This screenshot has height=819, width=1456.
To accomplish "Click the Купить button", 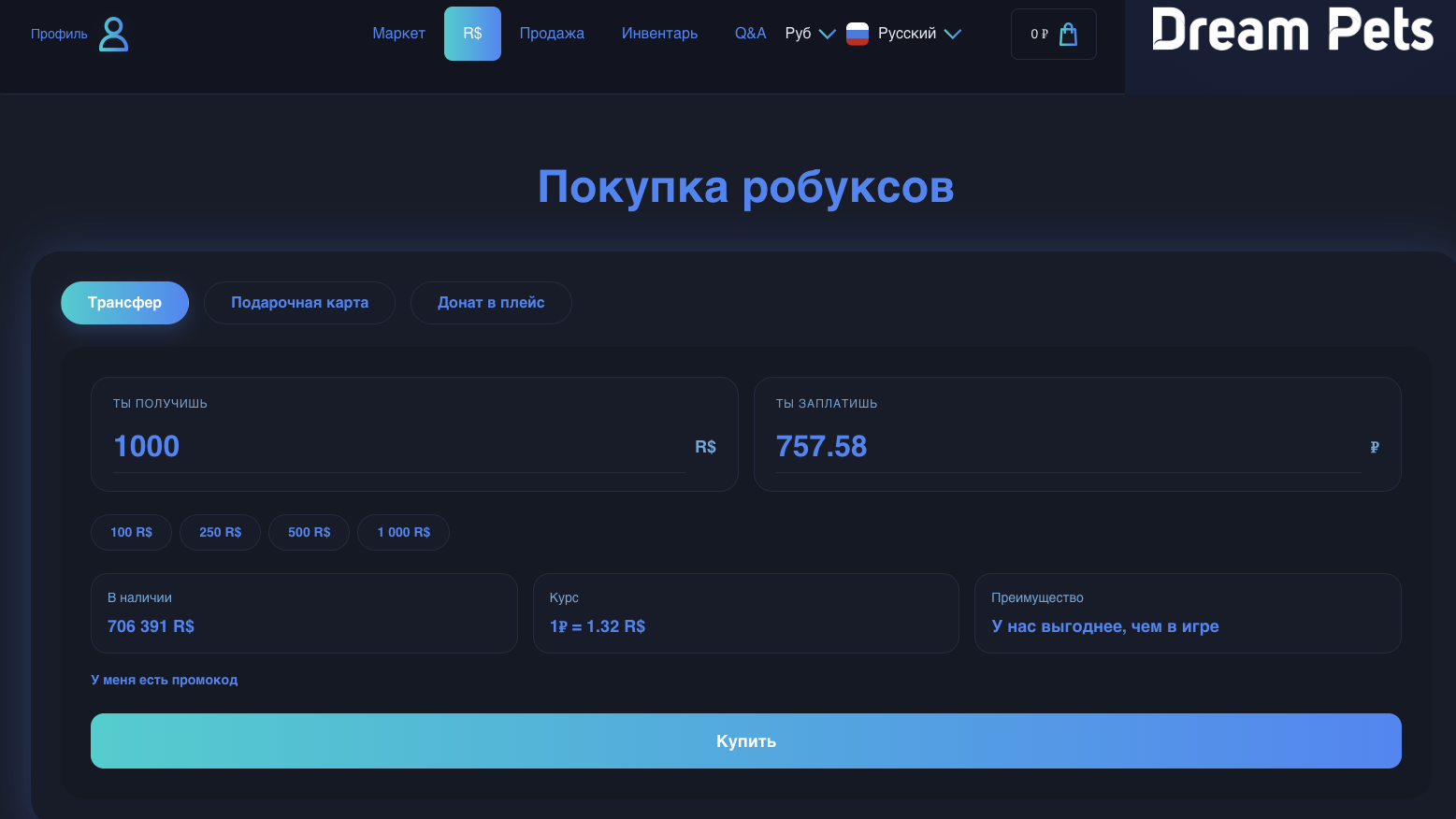I will click(745, 741).
